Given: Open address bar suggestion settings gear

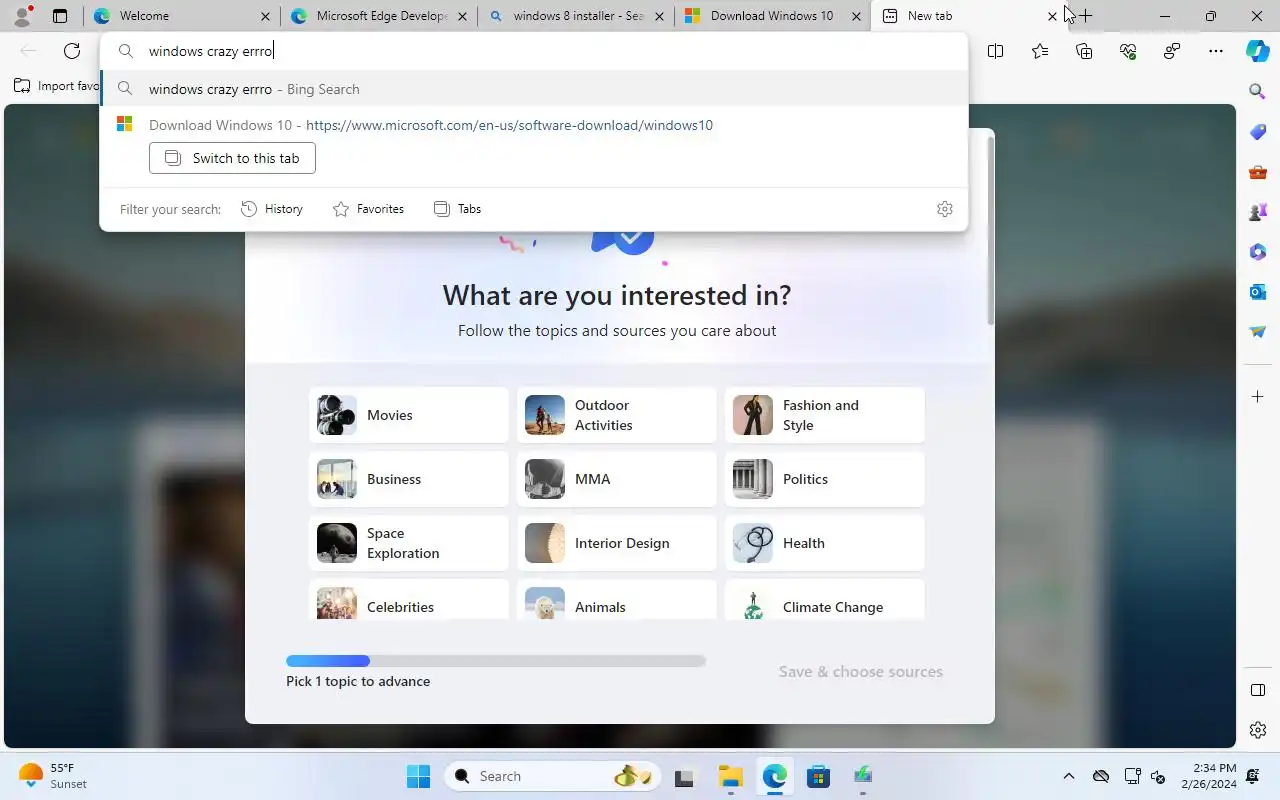Looking at the screenshot, I should tap(945, 209).
